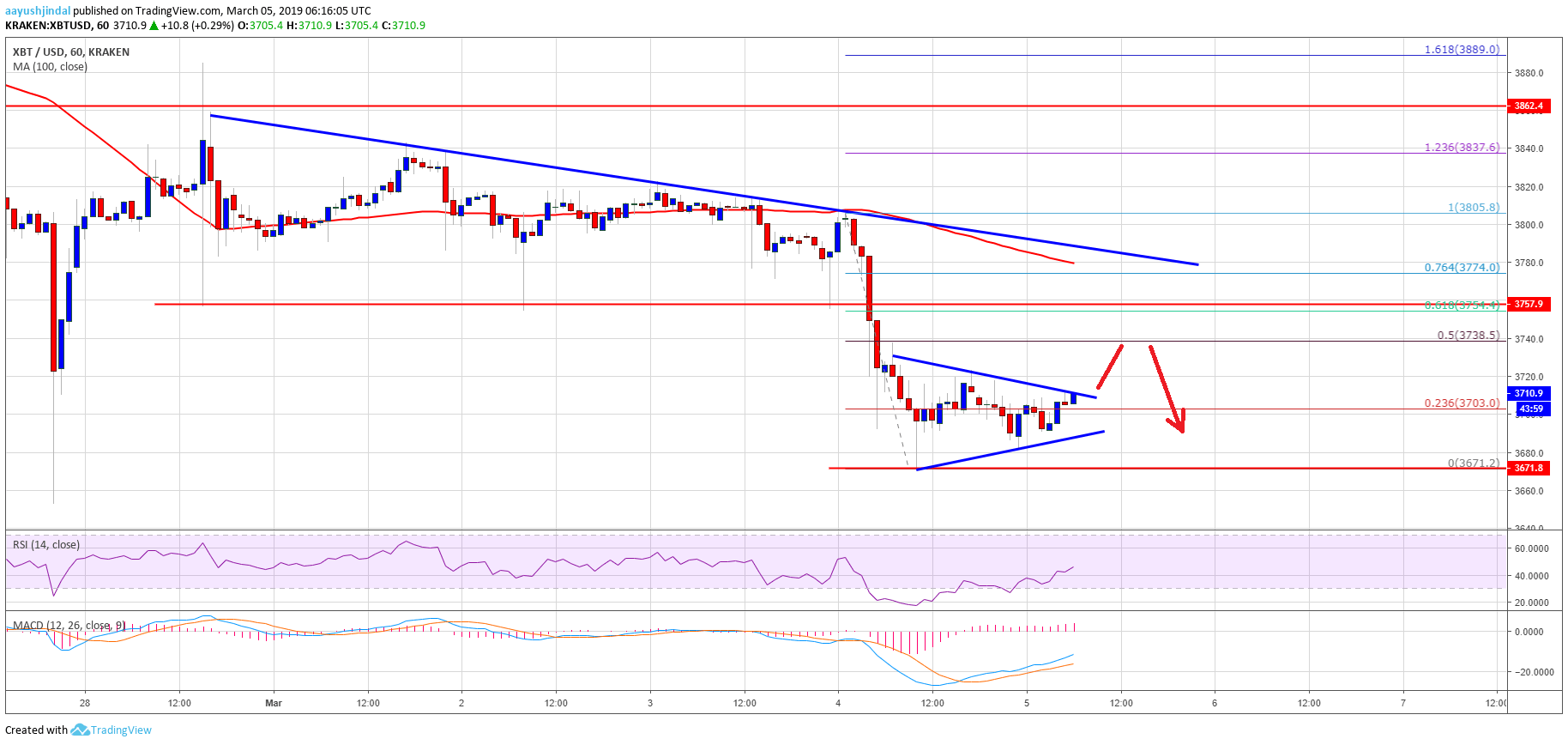Image resolution: width=1568 pixels, height=745 pixels.
Task: Click the 3800.0 price axis value
Action: (1529, 225)
